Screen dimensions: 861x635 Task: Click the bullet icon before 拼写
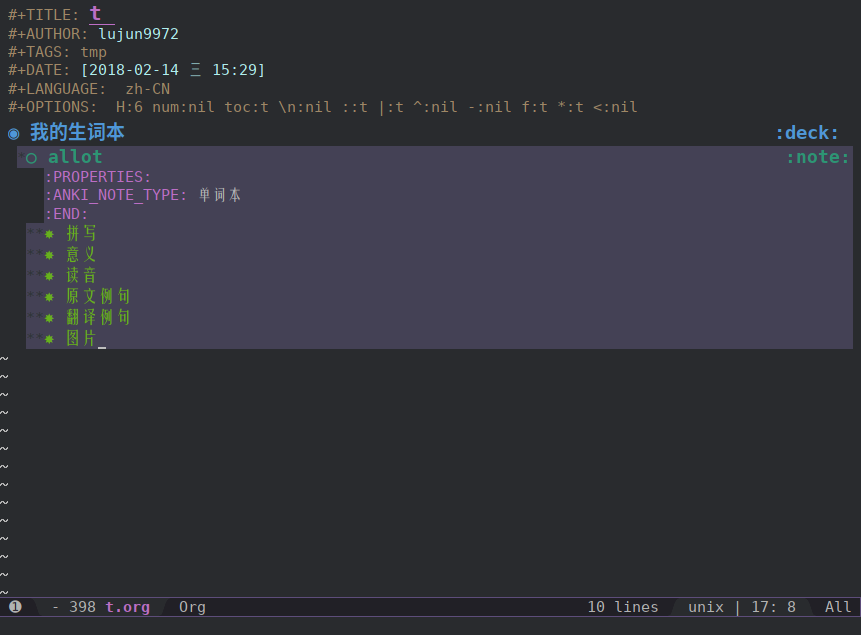coord(48,233)
